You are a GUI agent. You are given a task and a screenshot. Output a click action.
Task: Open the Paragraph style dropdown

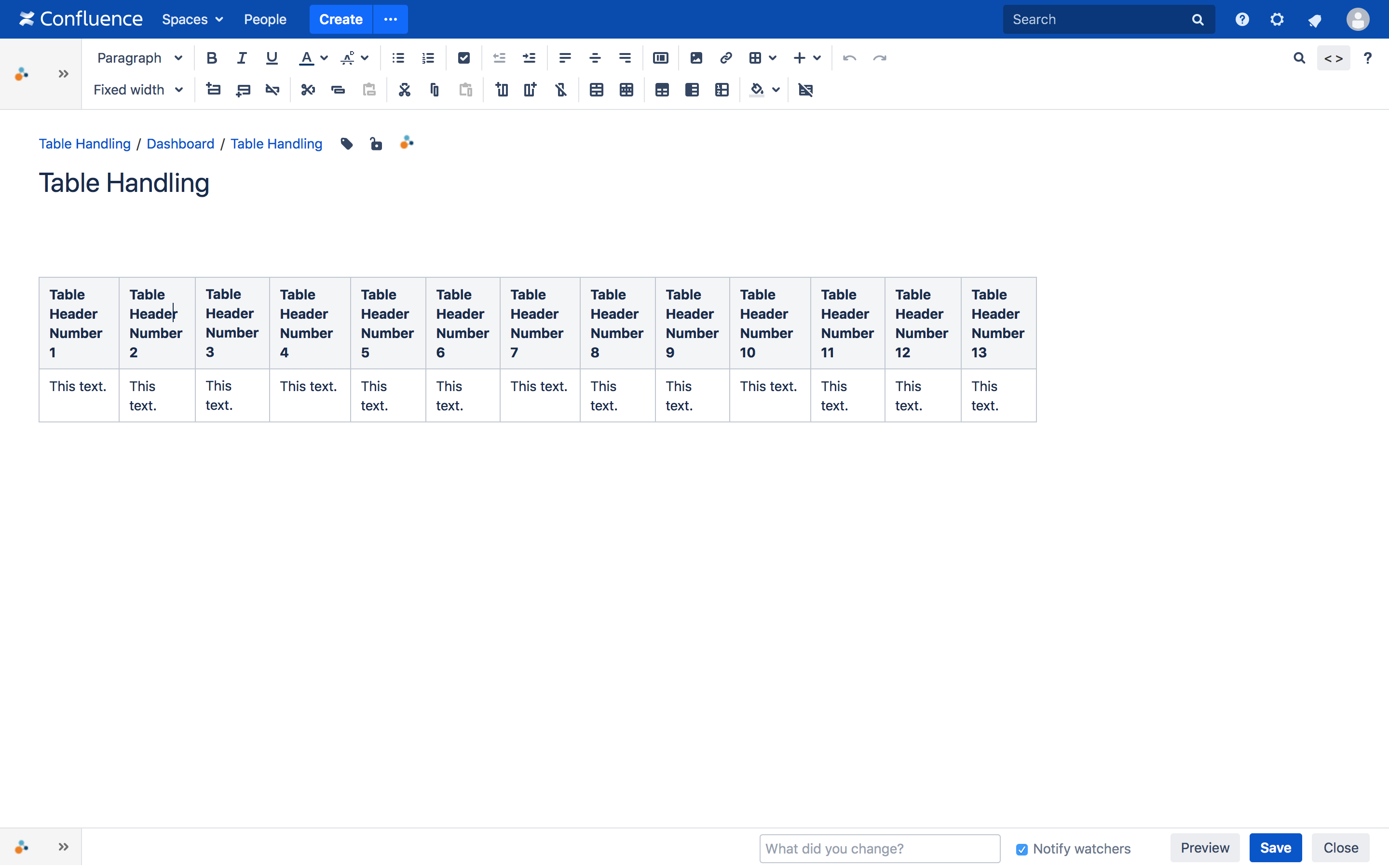pyautogui.click(x=139, y=57)
